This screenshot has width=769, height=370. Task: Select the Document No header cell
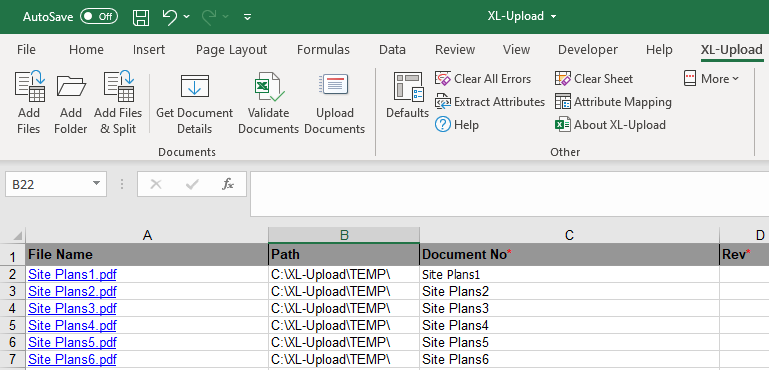point(569,255)
